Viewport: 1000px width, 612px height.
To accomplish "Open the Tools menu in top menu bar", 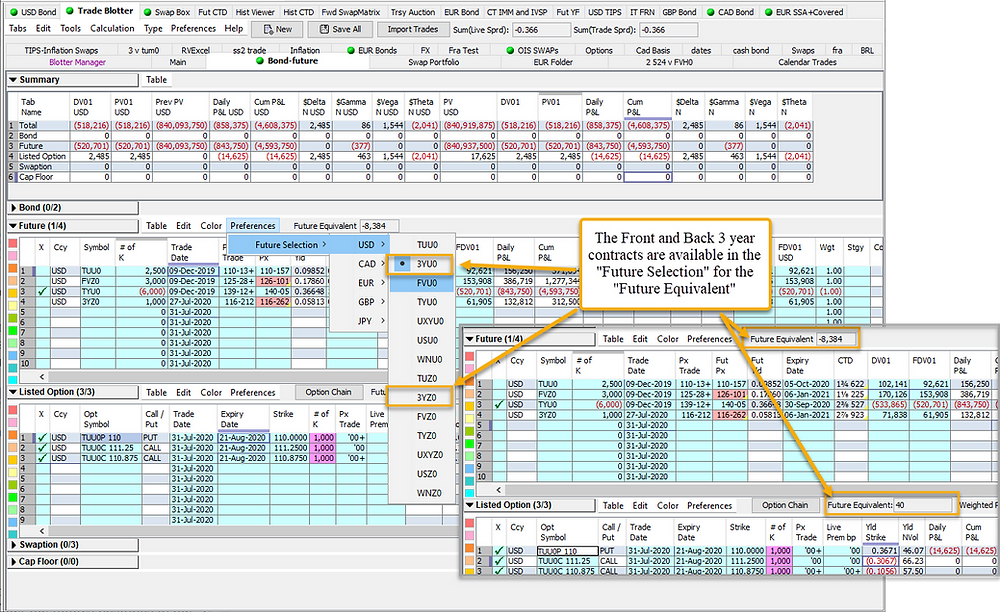I will (70, 29).
